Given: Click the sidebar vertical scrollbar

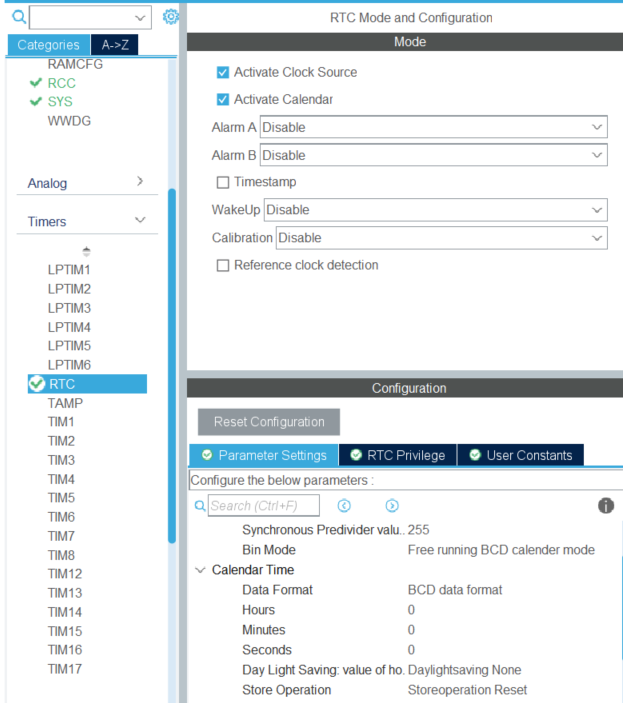Looking at the screenshot, I should (x=172, y=365).
